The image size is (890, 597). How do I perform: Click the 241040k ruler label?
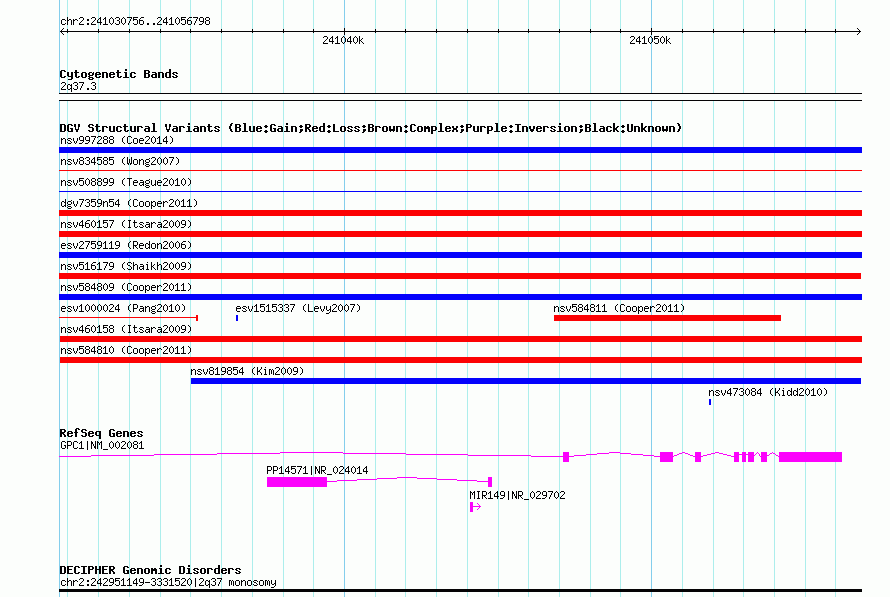[343, 40]
